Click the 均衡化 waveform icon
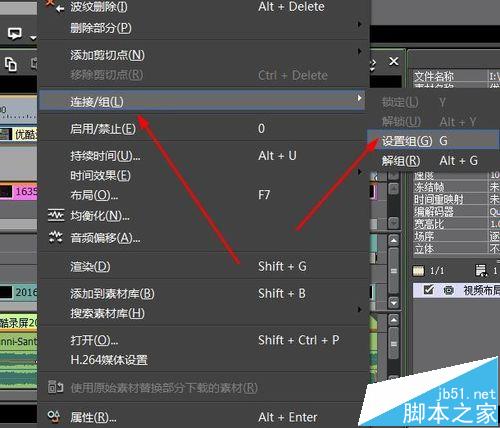Image resolution: width=500 pixels, height=428 pixels. [x=56, y=215]
